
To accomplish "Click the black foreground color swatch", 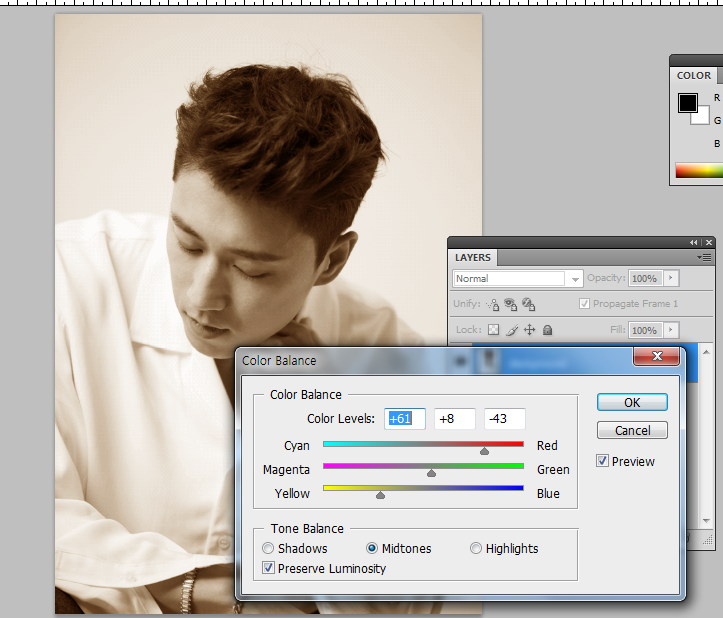I will [687, 102].
